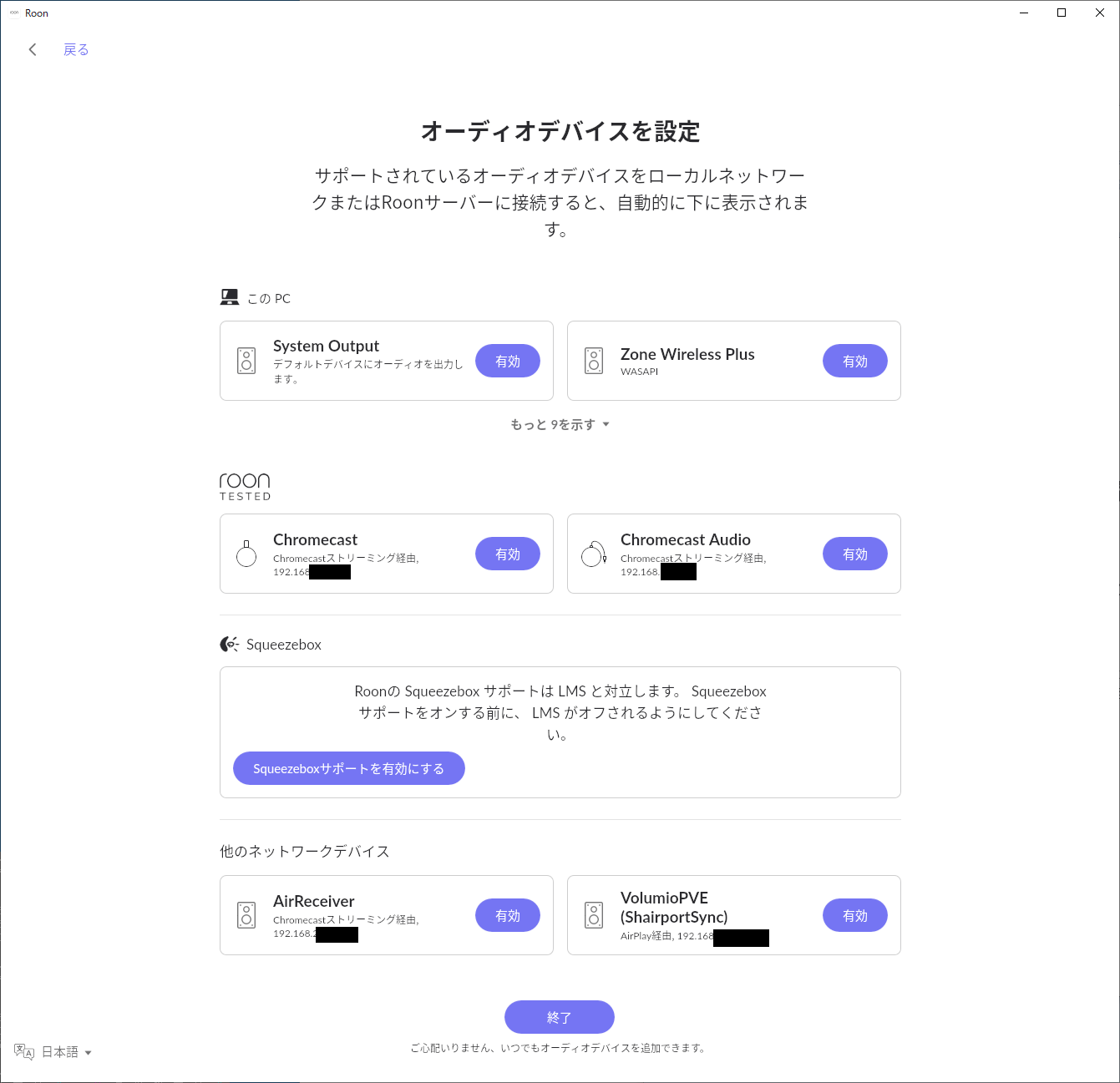Screen dimensions: 1120x1083
Task: Minimize the Roon window
Action: tap(1024, 13)
